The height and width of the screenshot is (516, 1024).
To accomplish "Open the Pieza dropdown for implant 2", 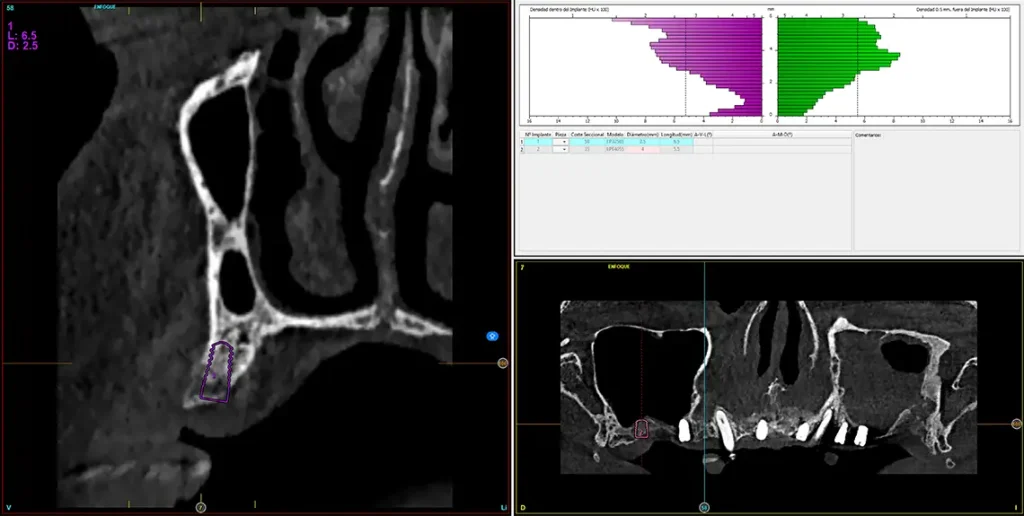I will tap(563, 149).
